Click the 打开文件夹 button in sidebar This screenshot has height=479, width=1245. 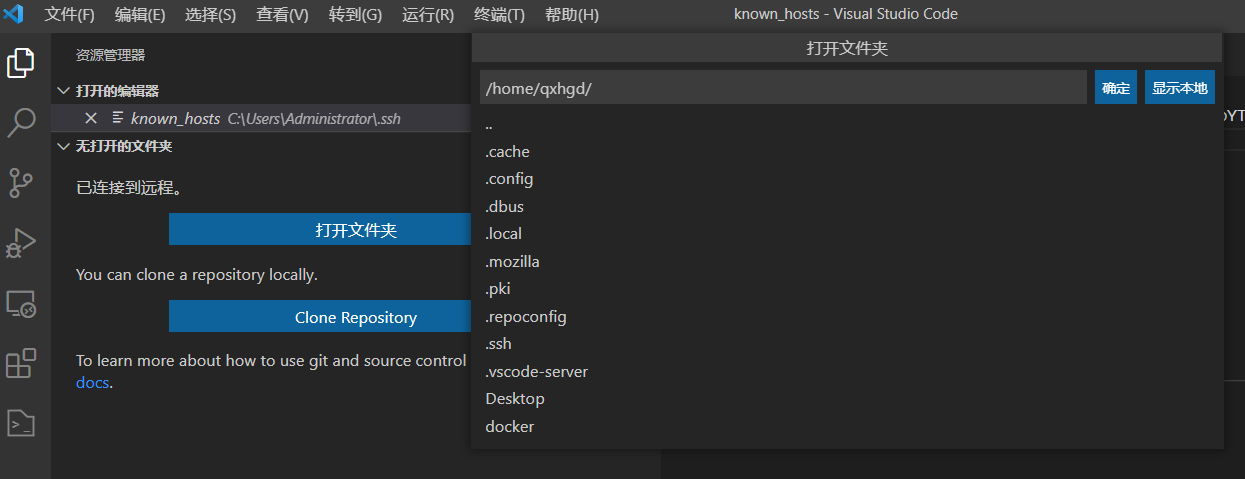320,230
